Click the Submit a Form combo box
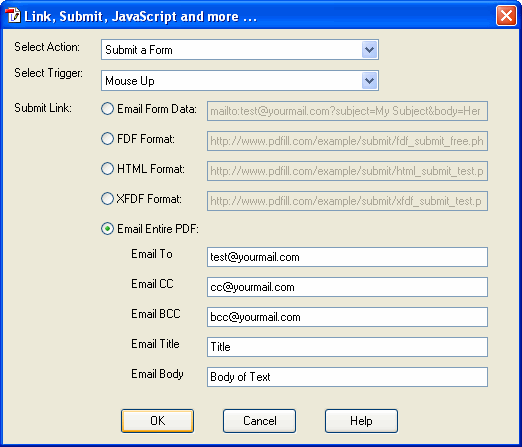Screen dimensions: 522x447 (x=240, y=50)
